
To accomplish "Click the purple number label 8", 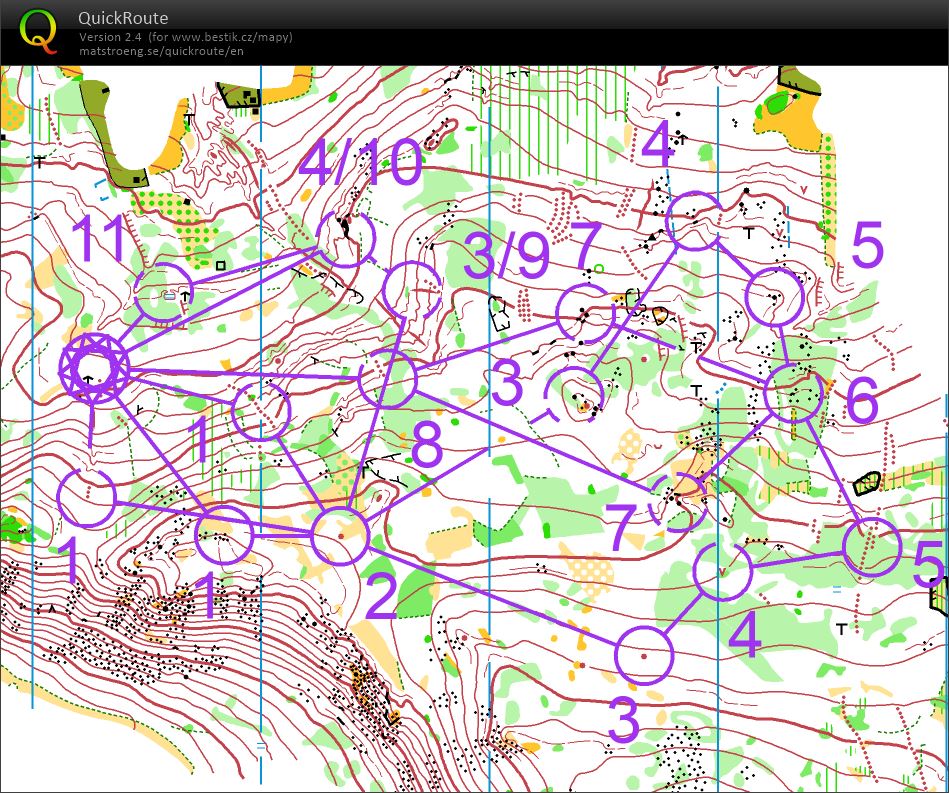I will (x=427, y=449).
